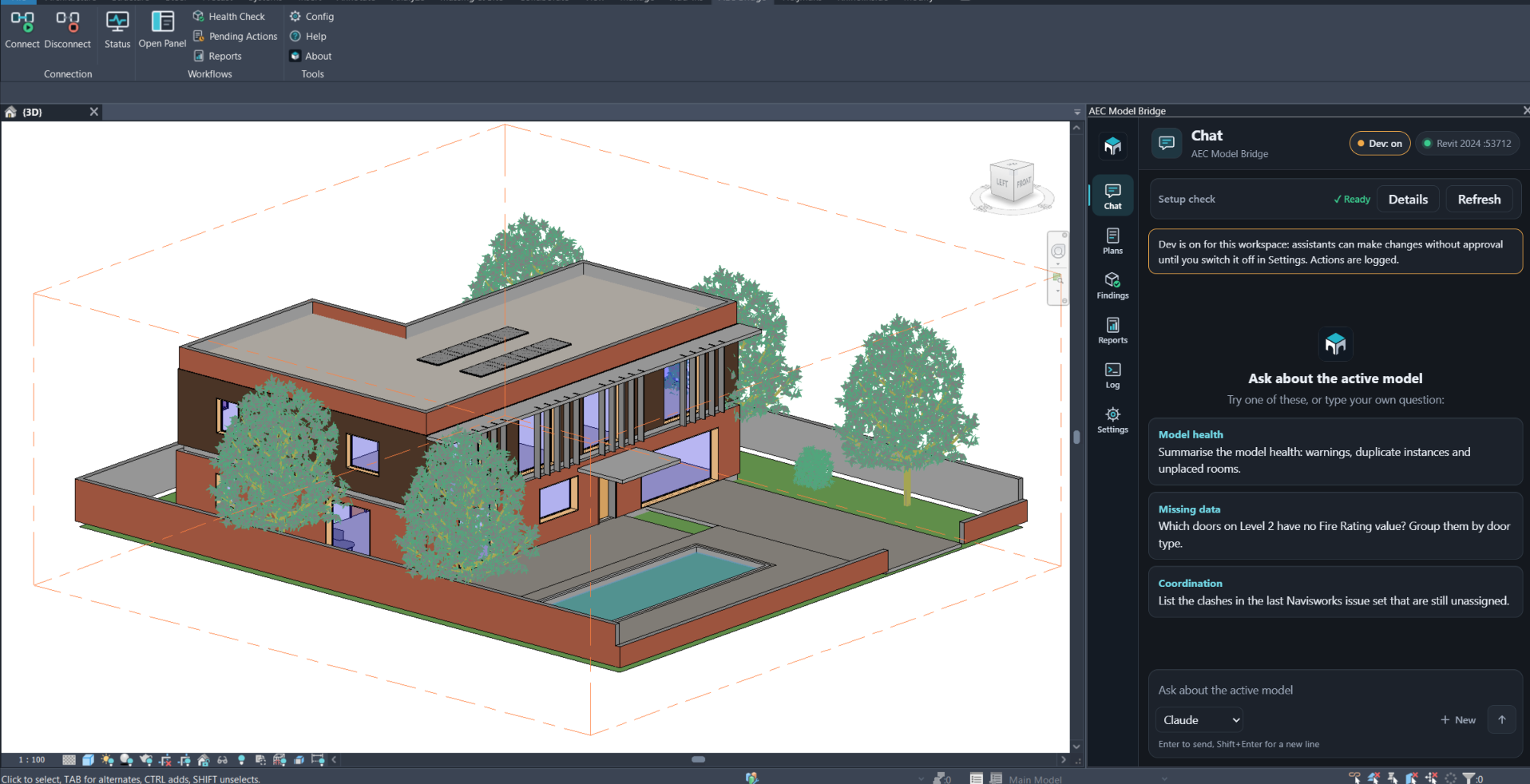1530x784 pixels.
Task: Toggle Crop View in the view control bar
Action: [x=164, y=760]
